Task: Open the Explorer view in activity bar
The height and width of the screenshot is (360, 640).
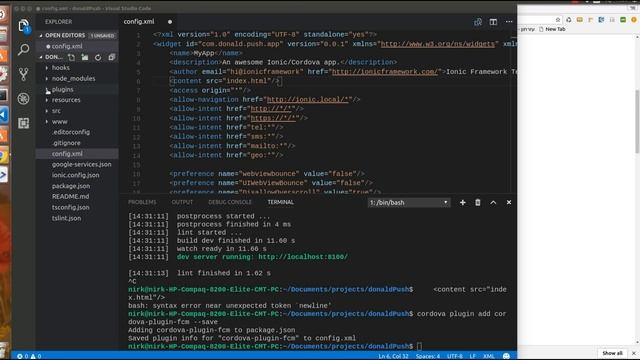Action: (x=23, y=26)
